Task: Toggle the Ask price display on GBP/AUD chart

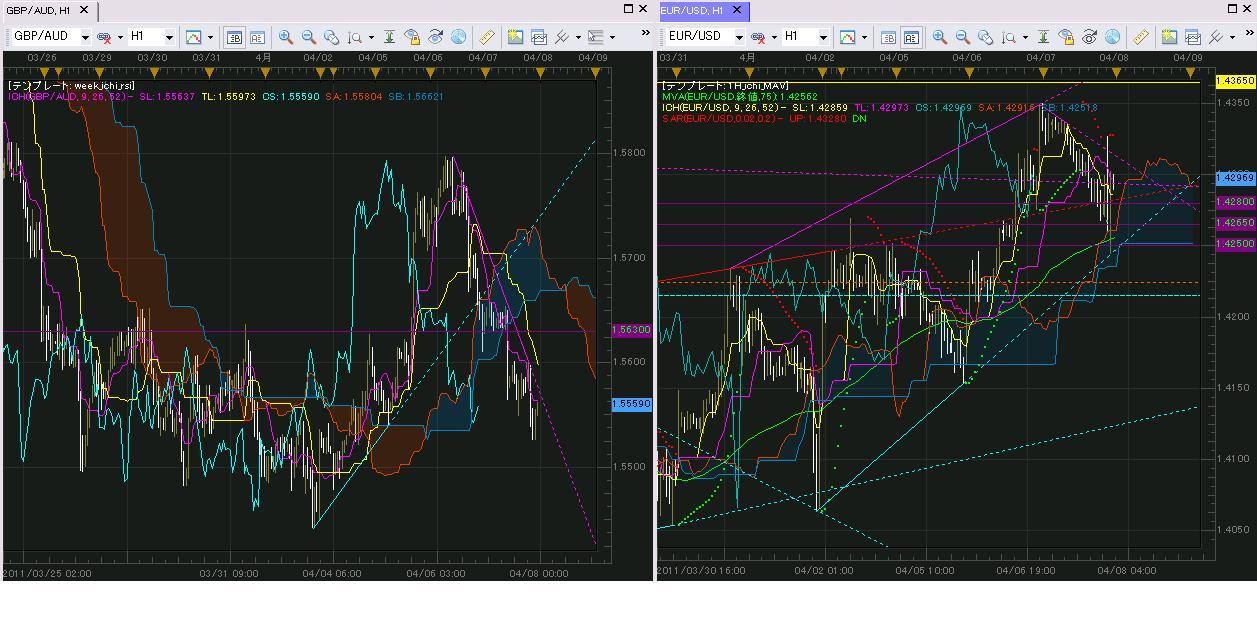Action: [x=257, y=37]
